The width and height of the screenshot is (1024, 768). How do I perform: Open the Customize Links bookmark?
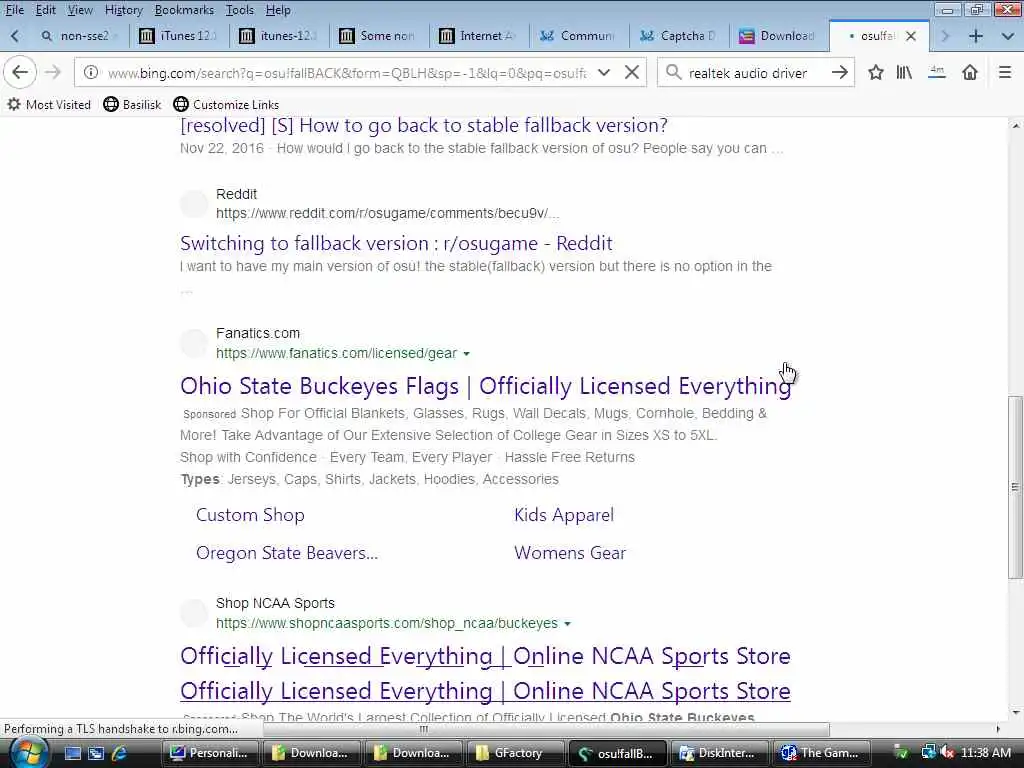point(227,104)
